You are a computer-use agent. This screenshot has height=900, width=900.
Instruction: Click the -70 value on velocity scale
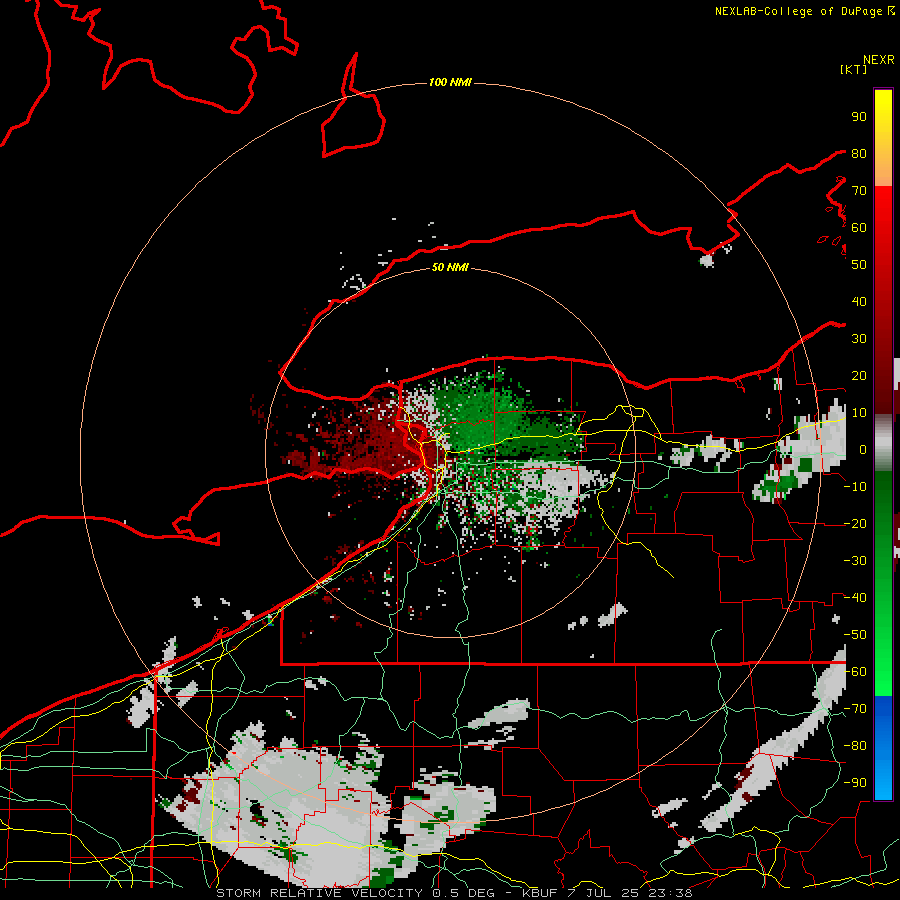coord(855,709)
